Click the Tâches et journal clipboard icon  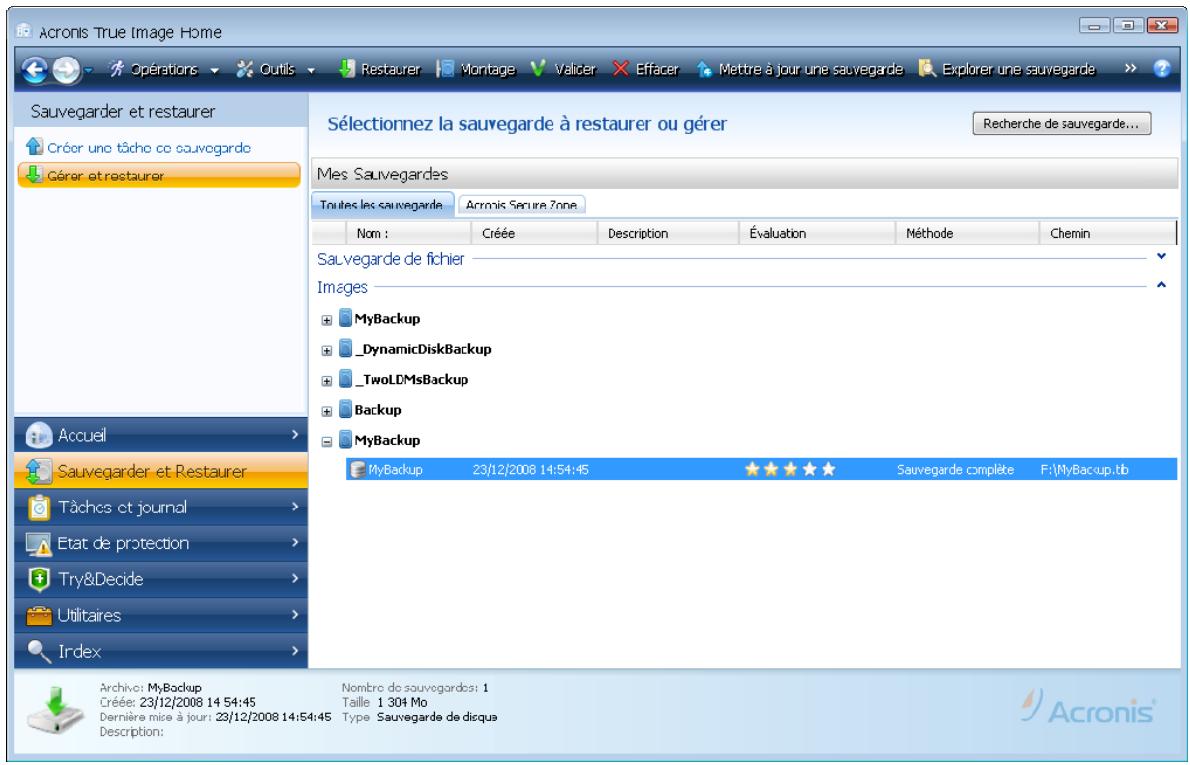tap(38, 507)
